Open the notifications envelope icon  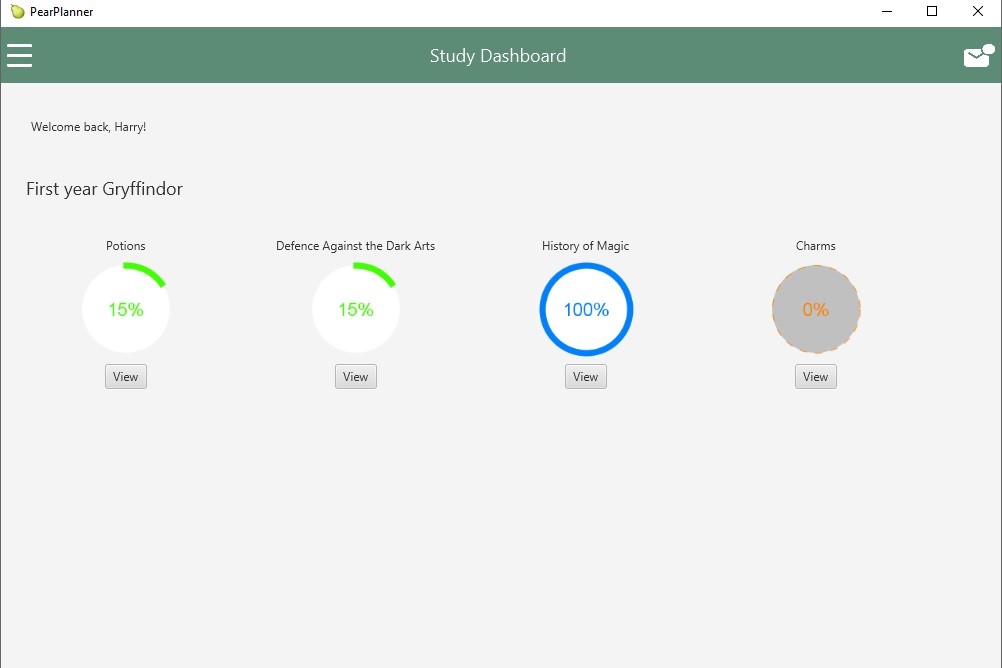click(x=977, y=57)
